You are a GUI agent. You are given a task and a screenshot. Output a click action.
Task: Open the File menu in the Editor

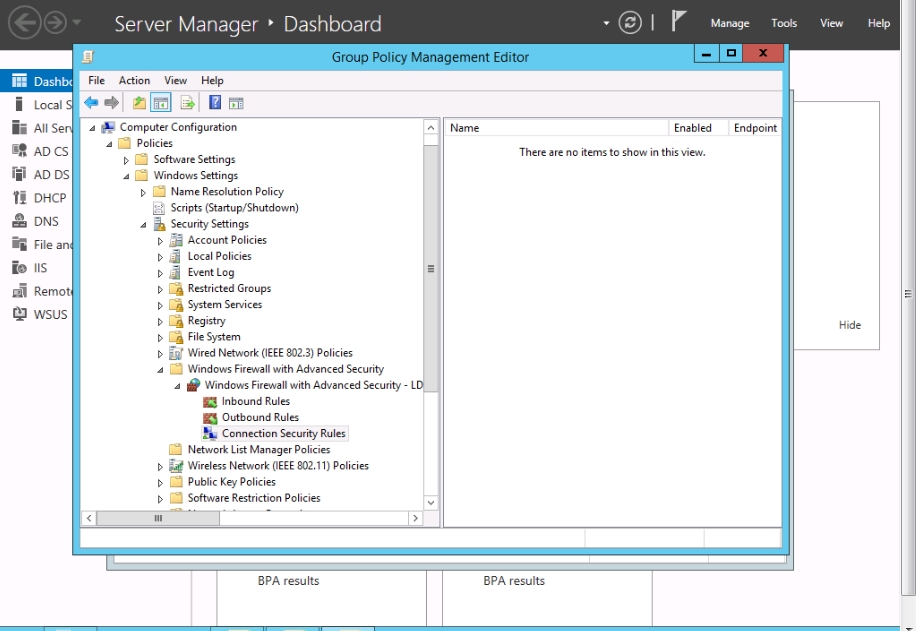pyautogui.click(x=96, y=81)
